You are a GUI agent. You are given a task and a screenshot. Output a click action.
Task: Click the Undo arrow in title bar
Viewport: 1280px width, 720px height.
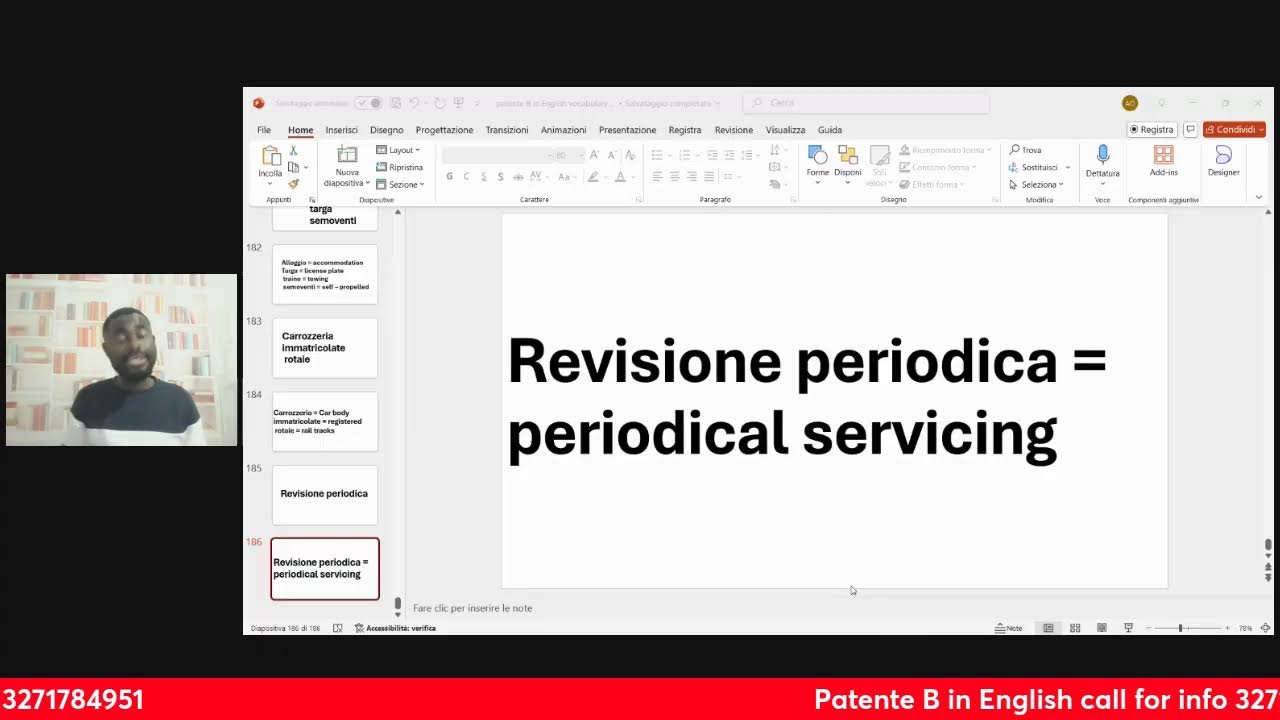(414, 103)
